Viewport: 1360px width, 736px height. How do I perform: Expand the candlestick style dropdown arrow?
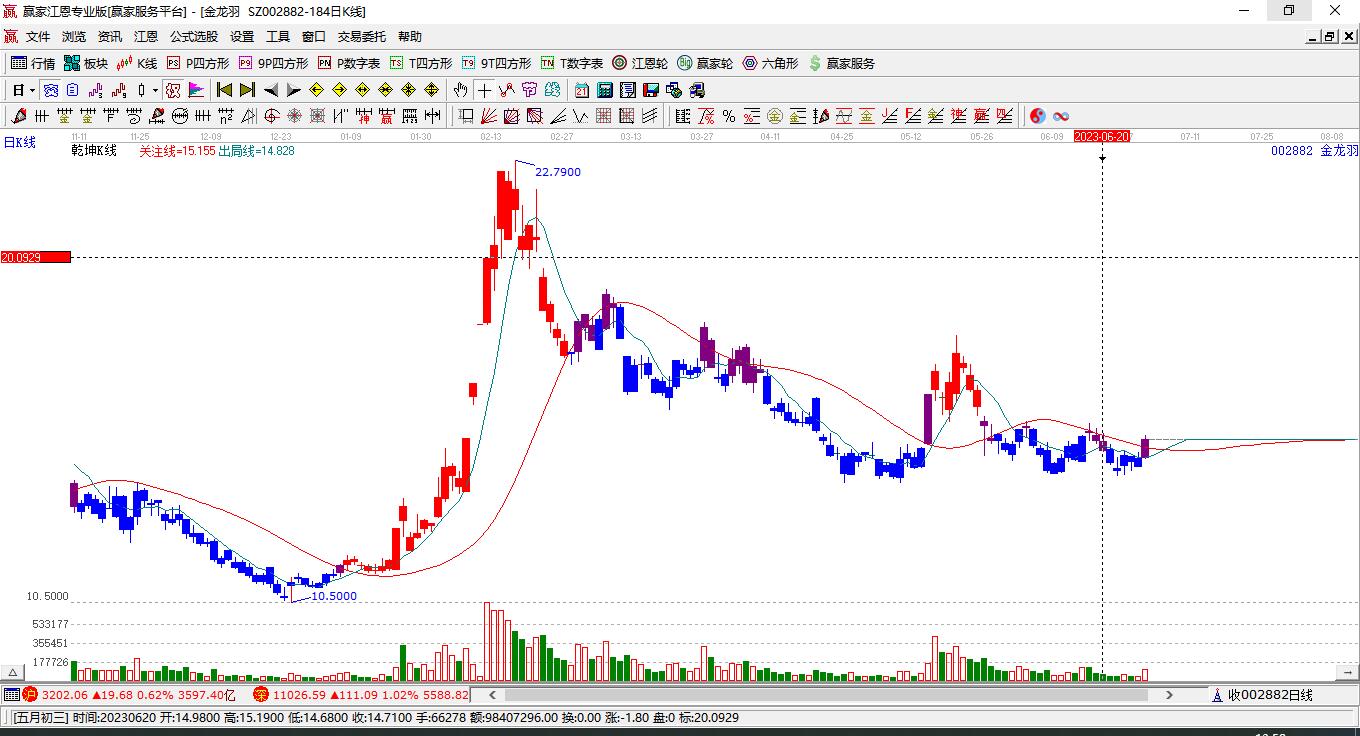point(155,90)
